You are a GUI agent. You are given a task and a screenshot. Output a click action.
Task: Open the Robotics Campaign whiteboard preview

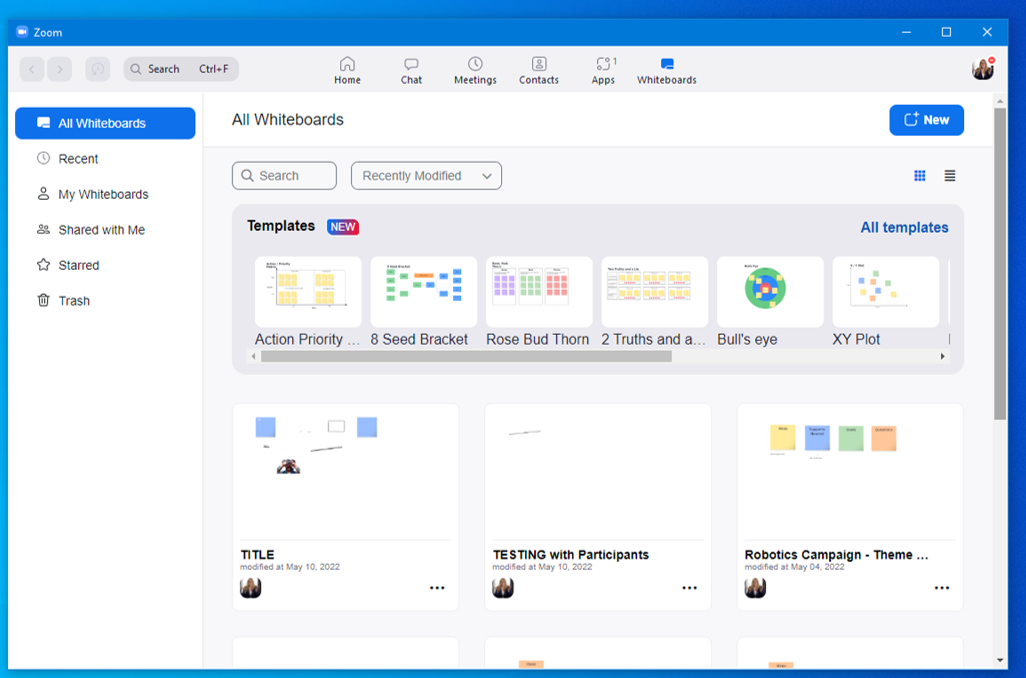[850, 473]
